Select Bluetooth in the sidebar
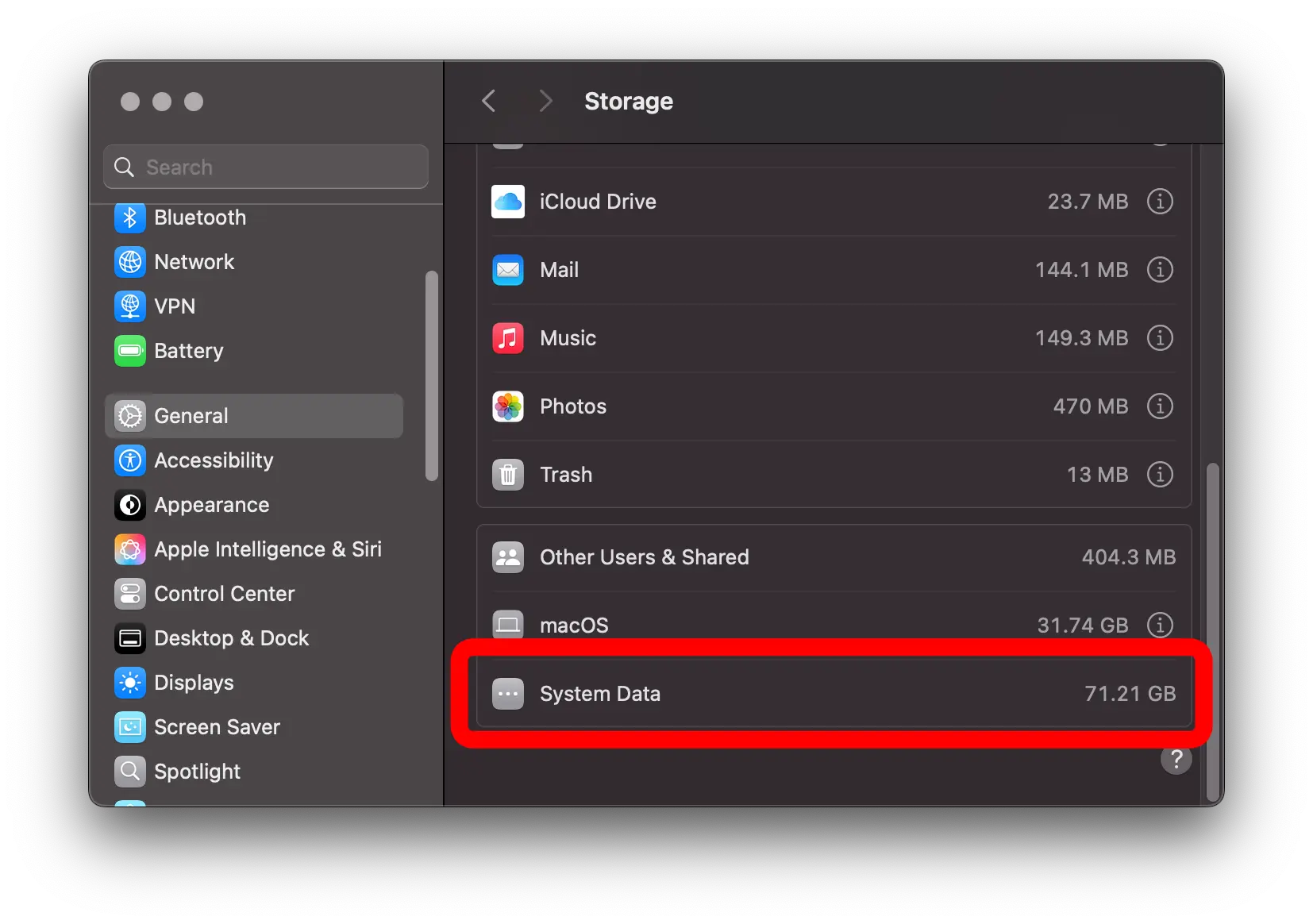Viewport: 1313px width, 924px height. click(x=254, y=218)
